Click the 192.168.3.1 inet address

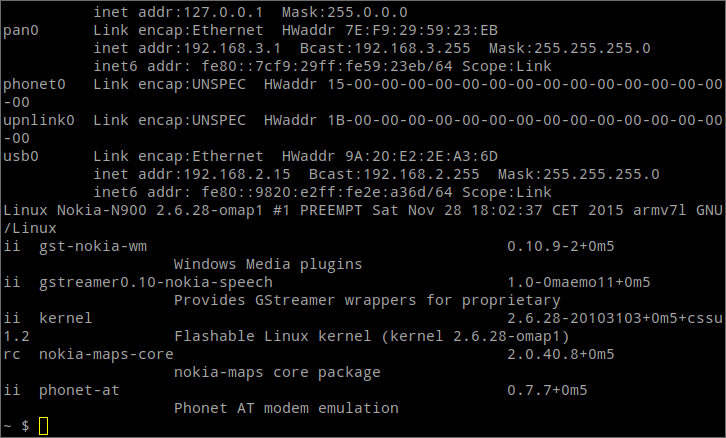[x=232, y=49]
